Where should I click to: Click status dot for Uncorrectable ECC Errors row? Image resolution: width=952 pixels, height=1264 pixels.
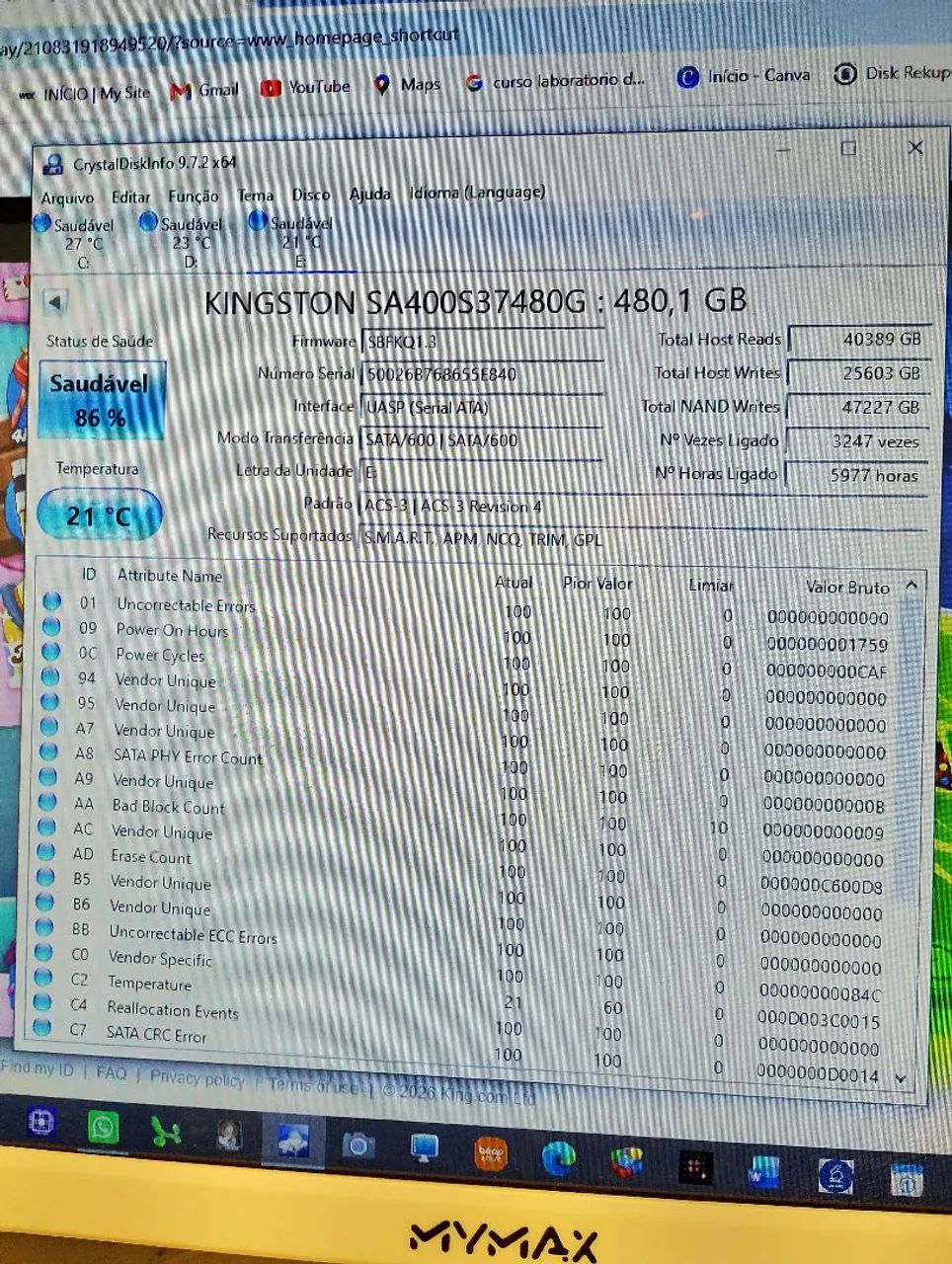(x=43, y=928)
